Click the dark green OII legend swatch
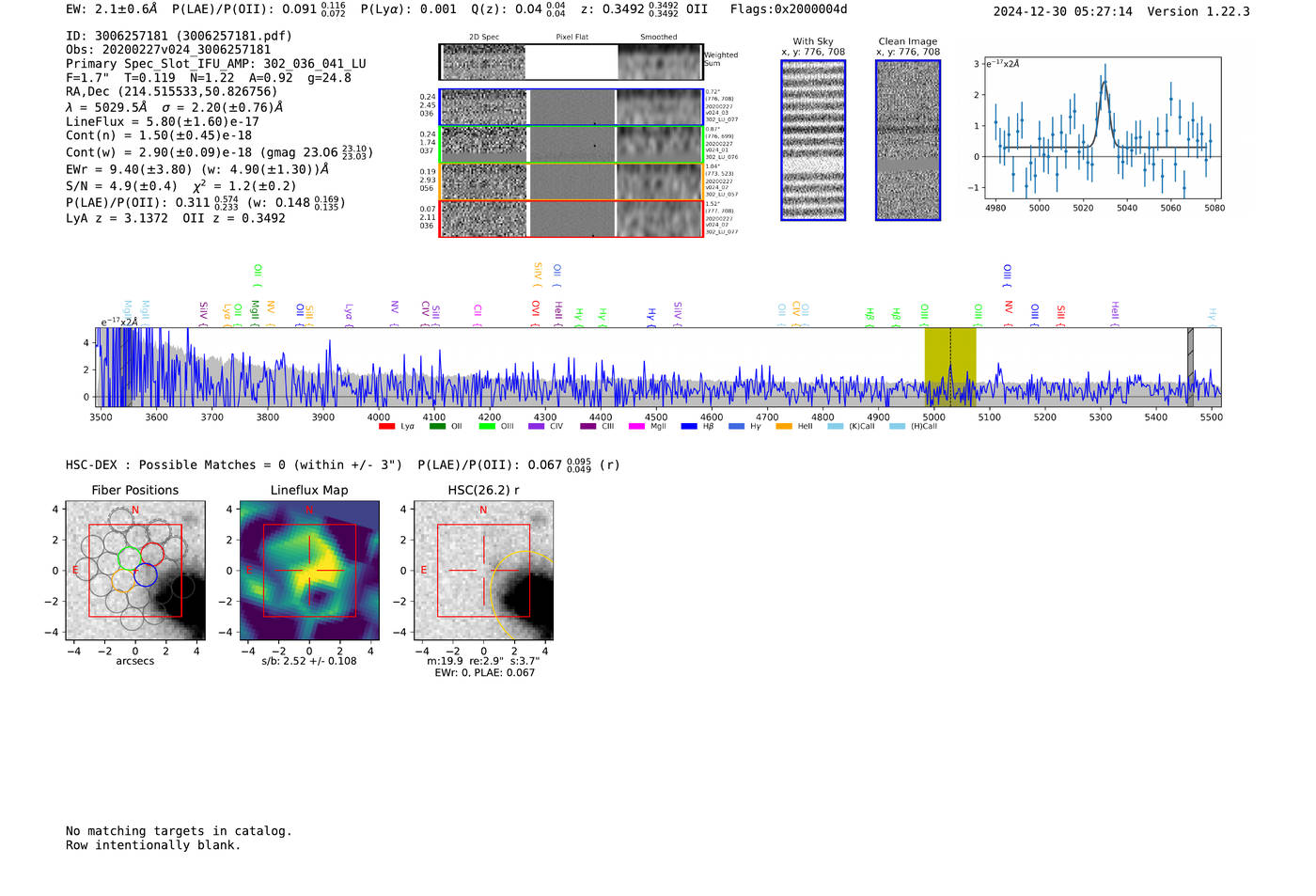The width and height of the screenshot is (1316, 896). 437,426
